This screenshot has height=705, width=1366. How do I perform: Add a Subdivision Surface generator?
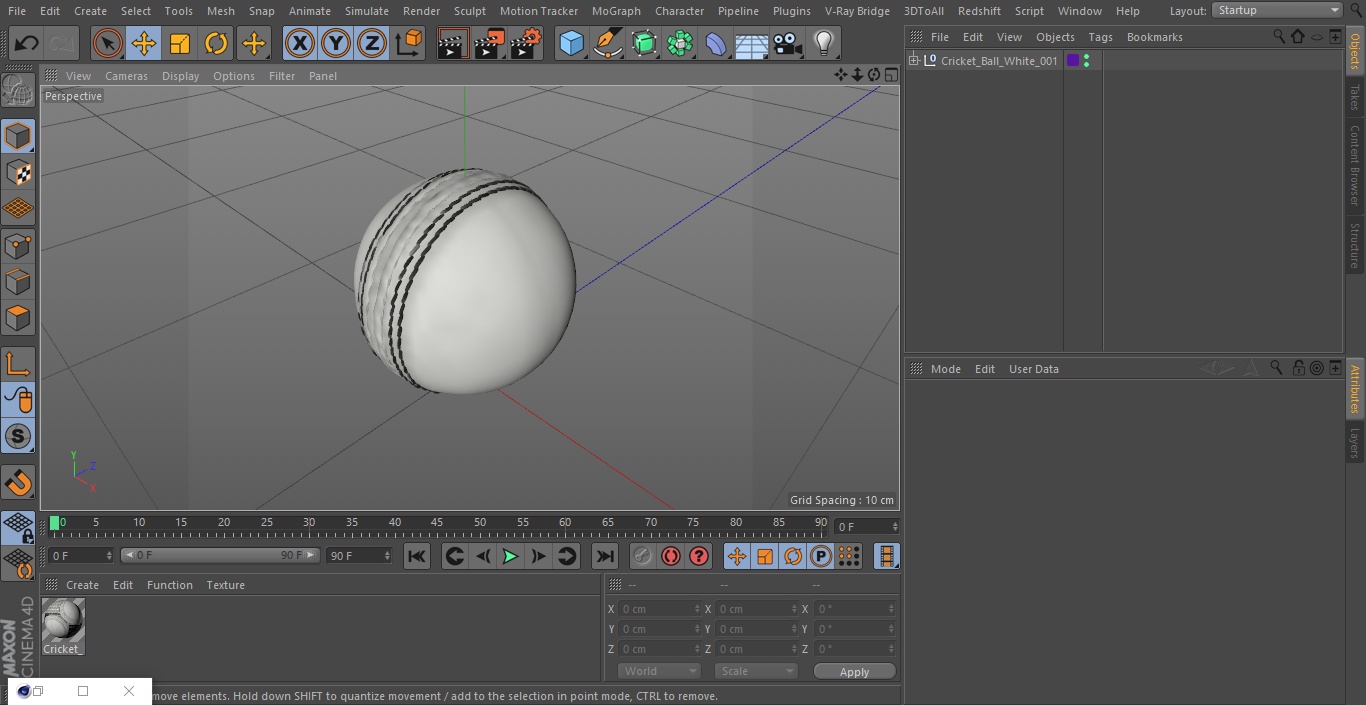coord(644,43)
